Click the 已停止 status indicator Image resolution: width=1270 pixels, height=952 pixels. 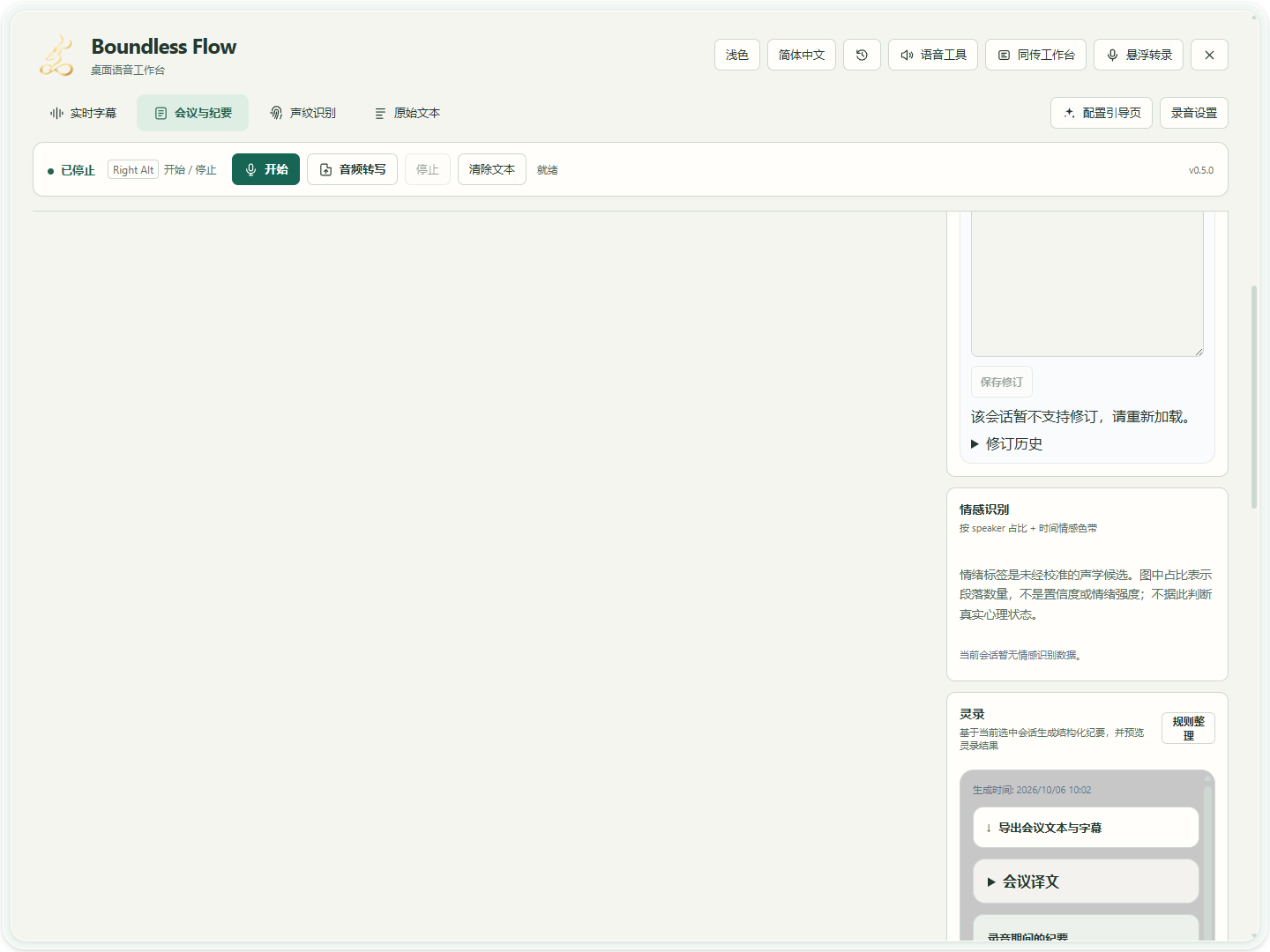coord(71,170)
